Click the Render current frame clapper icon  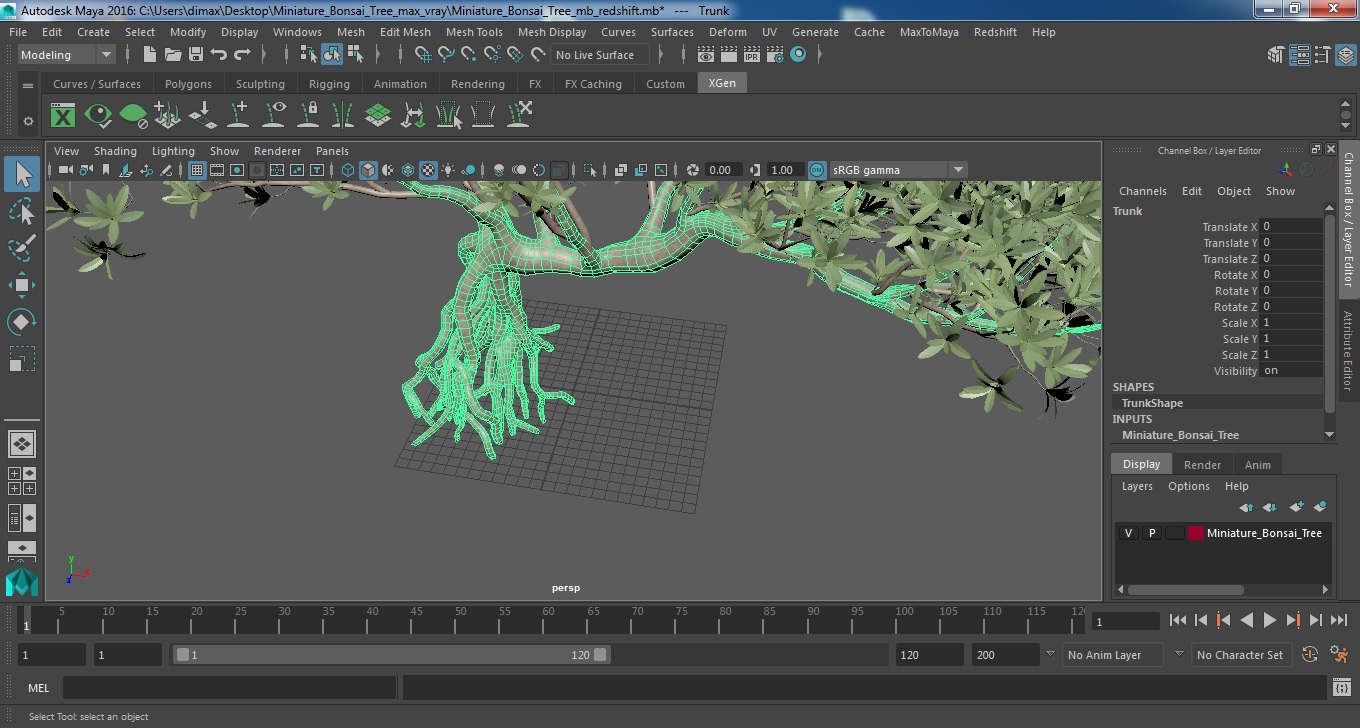tap(706, 55)
